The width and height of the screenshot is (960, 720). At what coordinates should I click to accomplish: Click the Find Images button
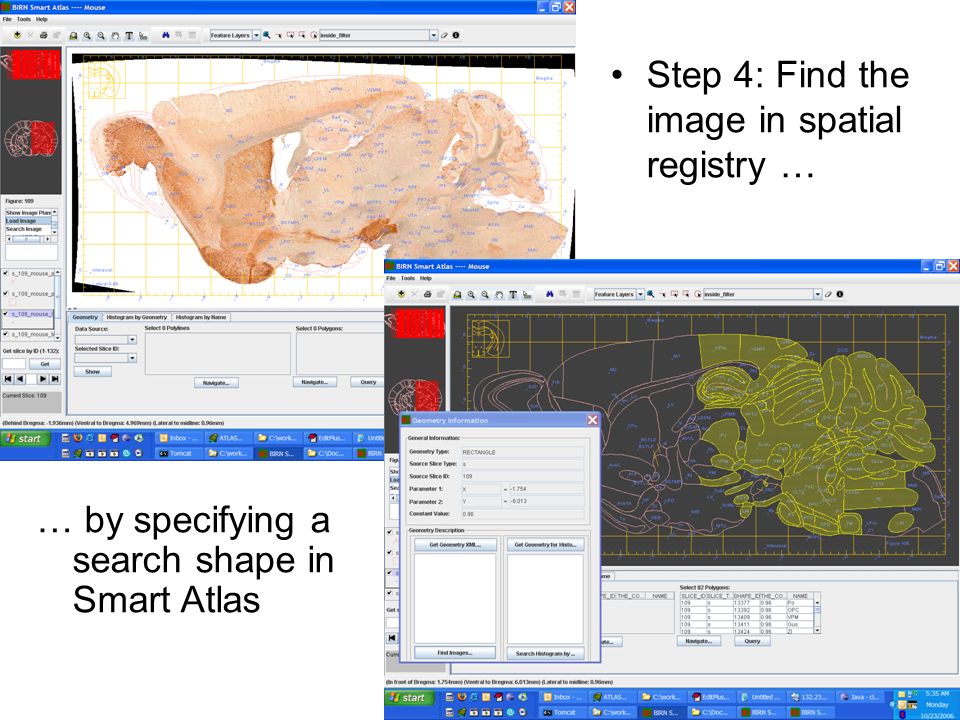coord(455,653)
